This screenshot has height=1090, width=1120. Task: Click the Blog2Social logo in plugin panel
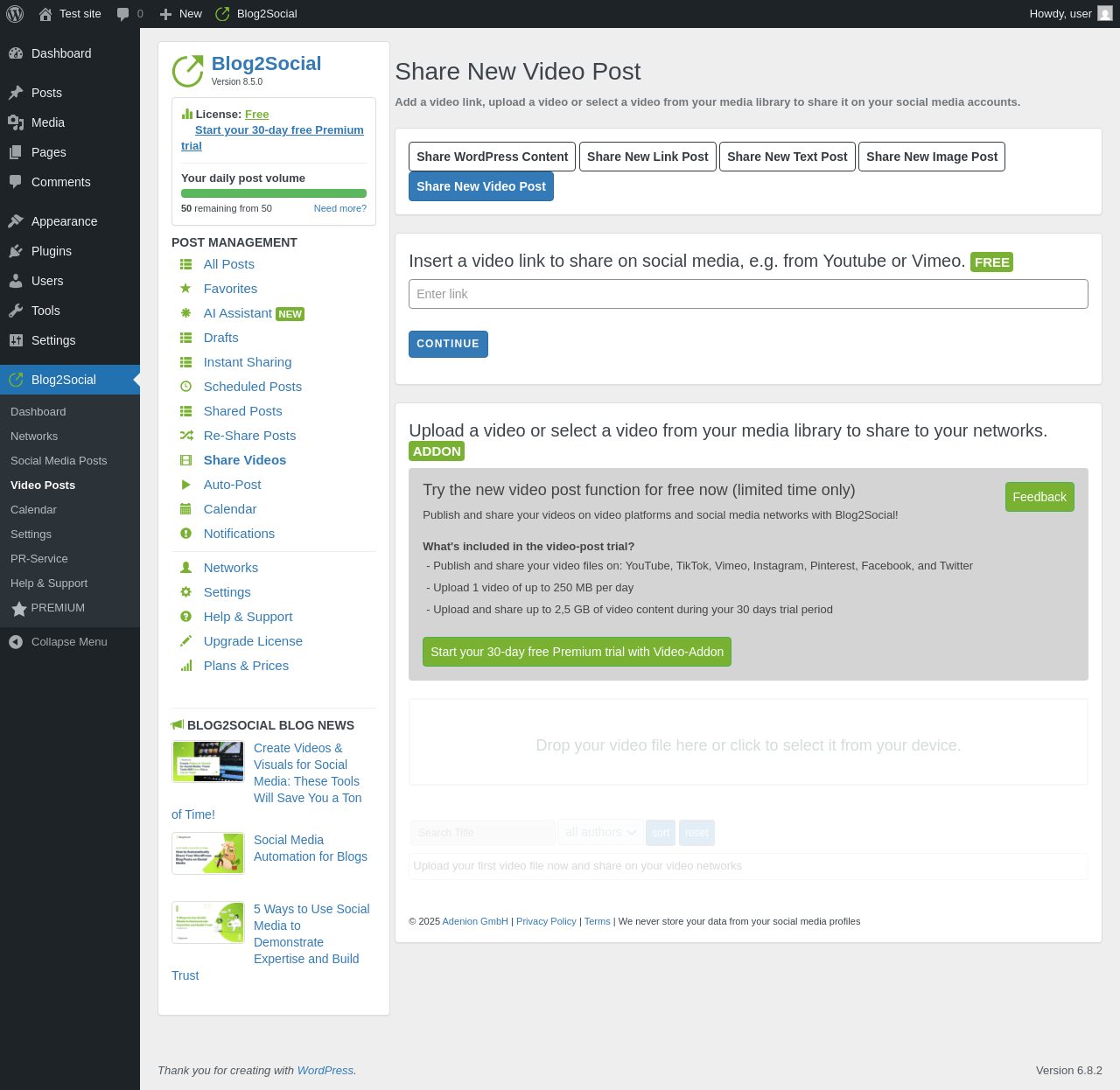click(187, 71)
